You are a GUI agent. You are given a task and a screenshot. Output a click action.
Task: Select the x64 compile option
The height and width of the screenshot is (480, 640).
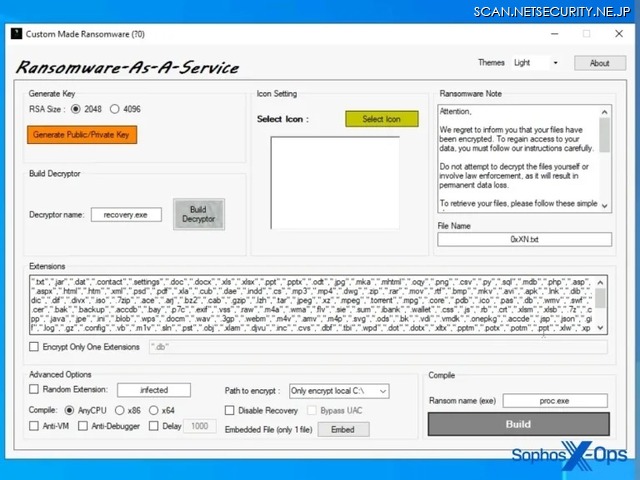point(154,410)
